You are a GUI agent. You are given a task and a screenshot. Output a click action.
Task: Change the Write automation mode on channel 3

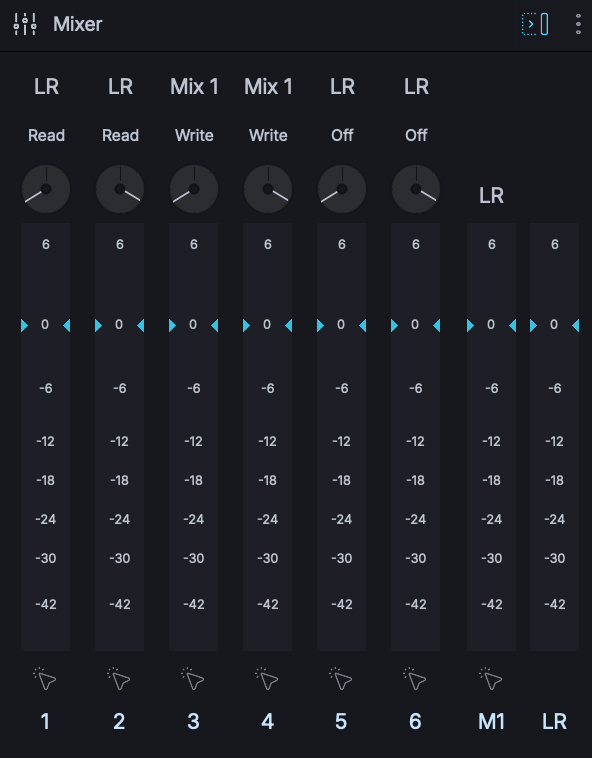(x=194, y=135)
